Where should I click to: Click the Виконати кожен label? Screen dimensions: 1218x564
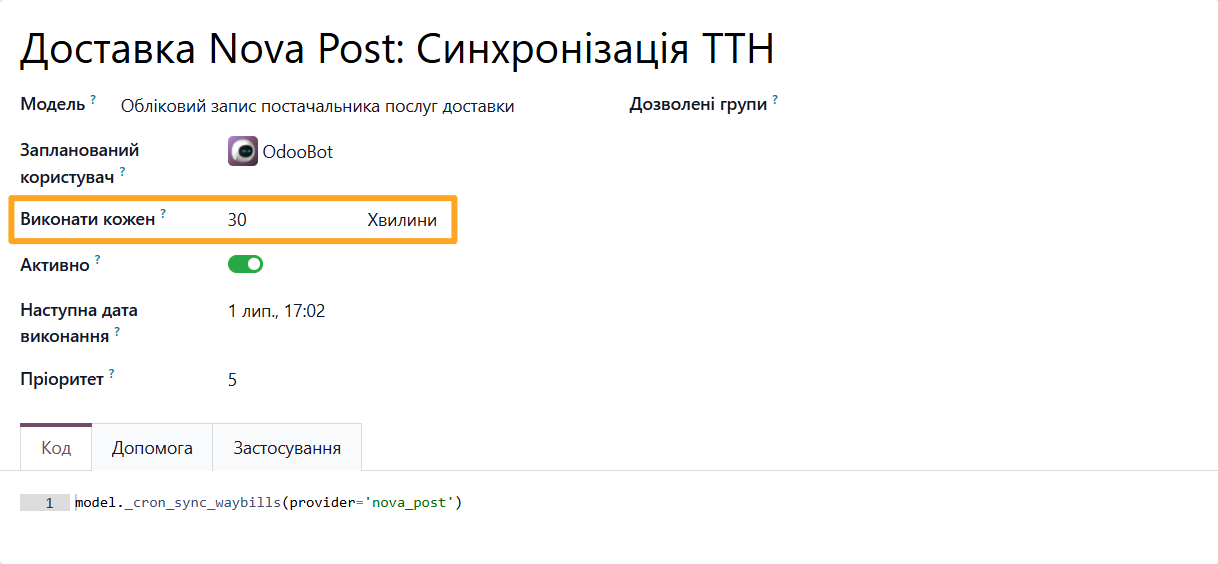(x=88, y=220)
